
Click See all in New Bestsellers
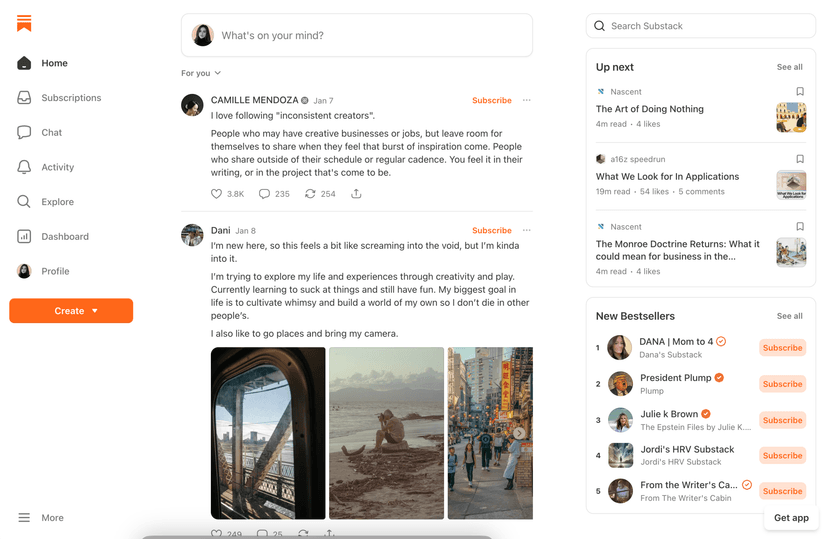pyautogui.click(x=789, y=316)
